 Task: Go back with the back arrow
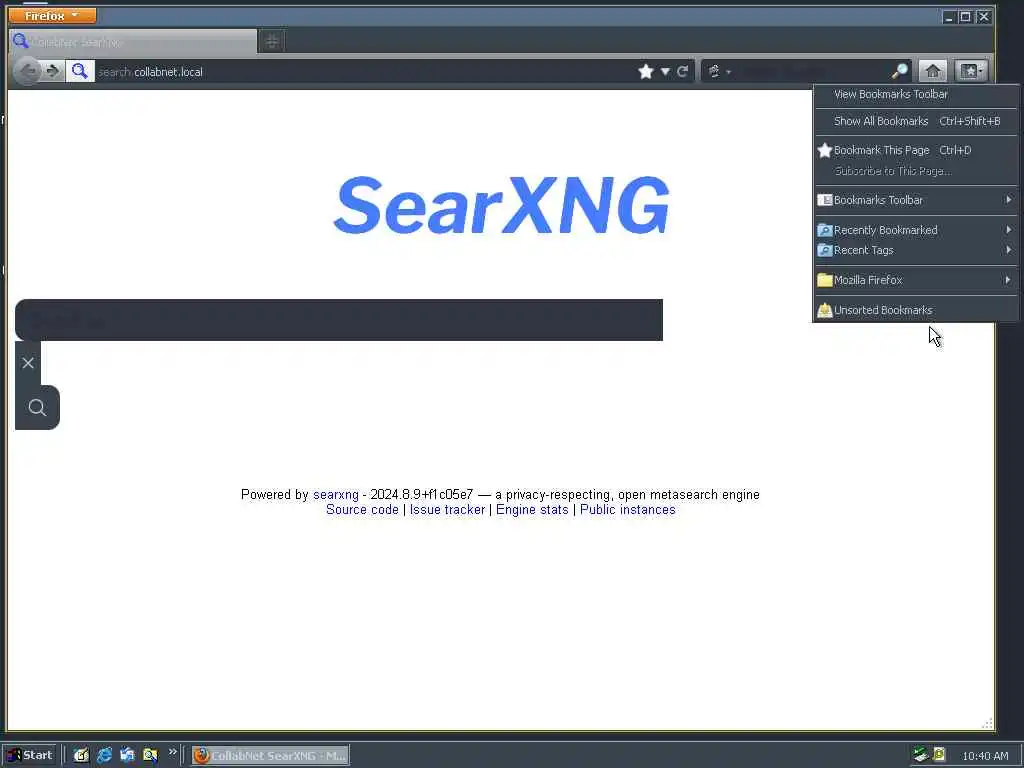pos(27,71)
